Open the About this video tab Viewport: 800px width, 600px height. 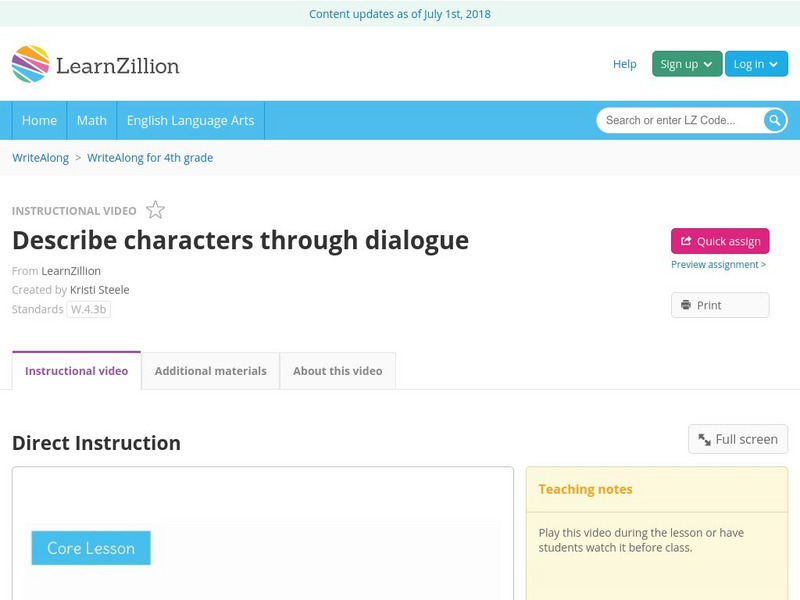point(337,370)
